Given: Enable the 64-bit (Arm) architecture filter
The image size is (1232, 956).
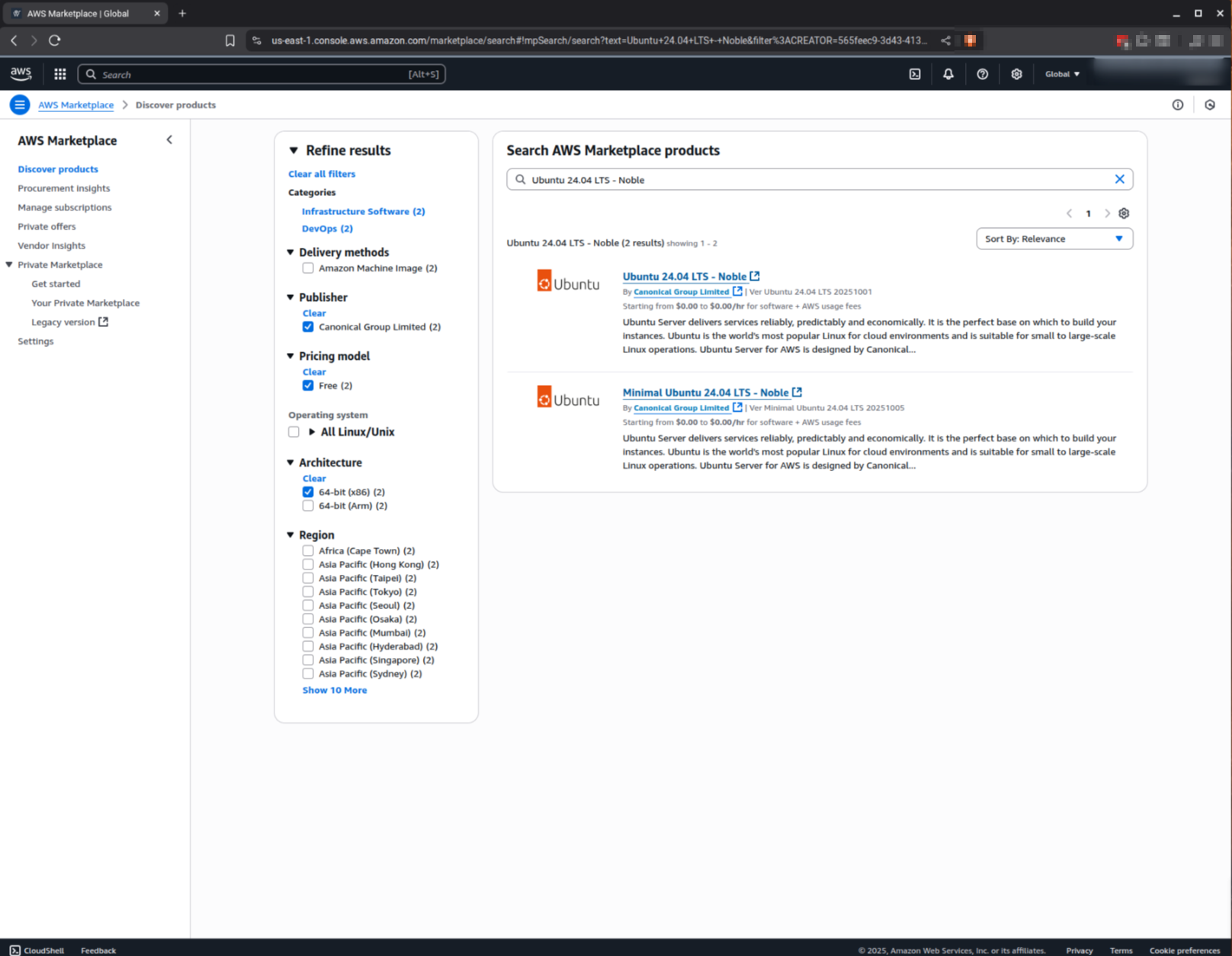Looking at the screenshot, I should [x=308, y=505].
